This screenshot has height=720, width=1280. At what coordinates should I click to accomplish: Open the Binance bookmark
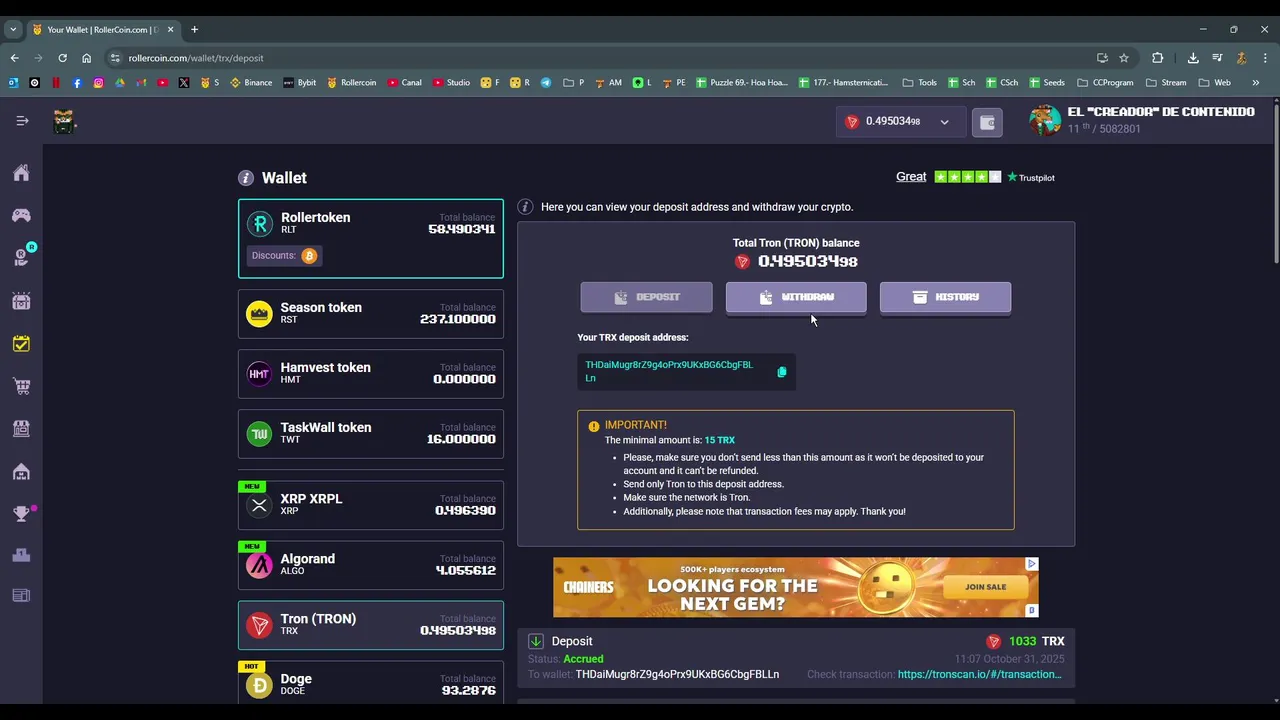(x=251, y=83)
